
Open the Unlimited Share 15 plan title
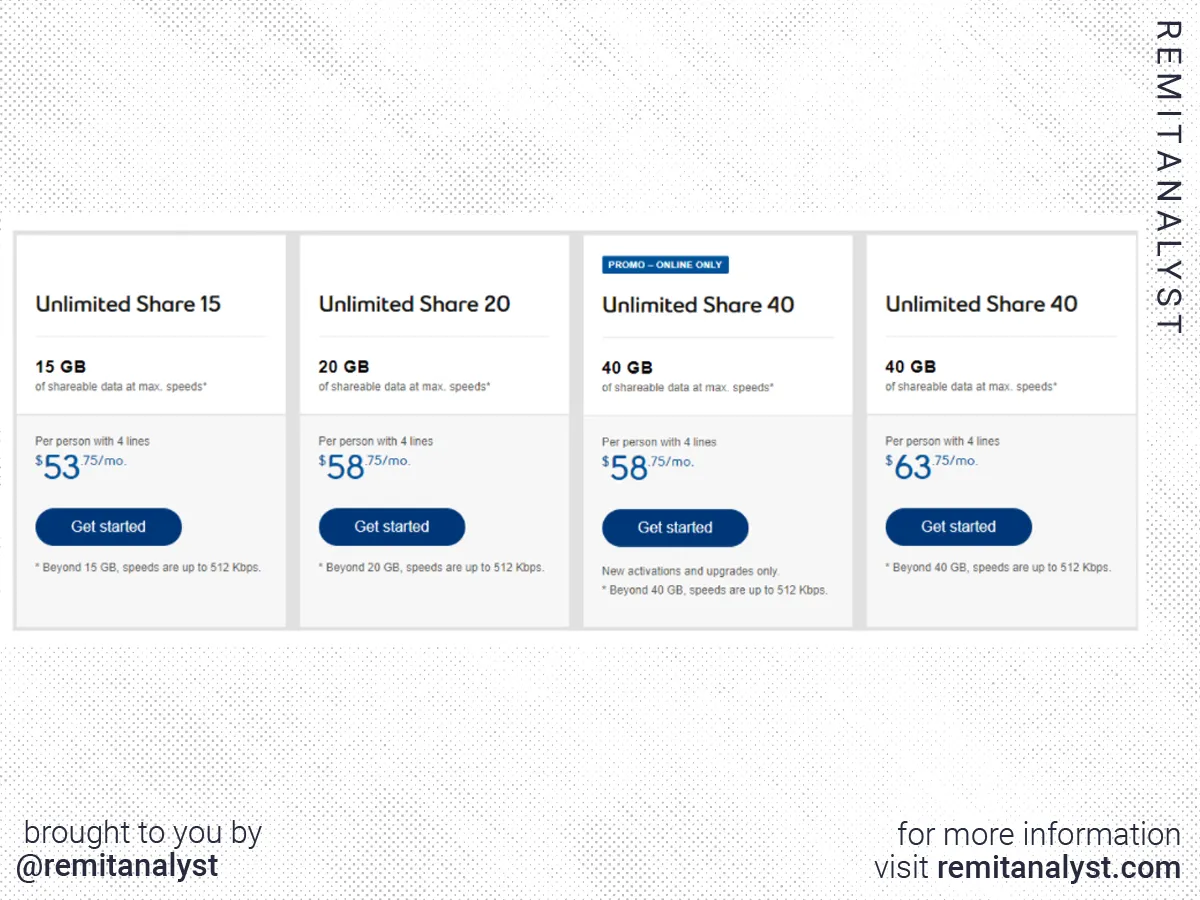point(128,304)
